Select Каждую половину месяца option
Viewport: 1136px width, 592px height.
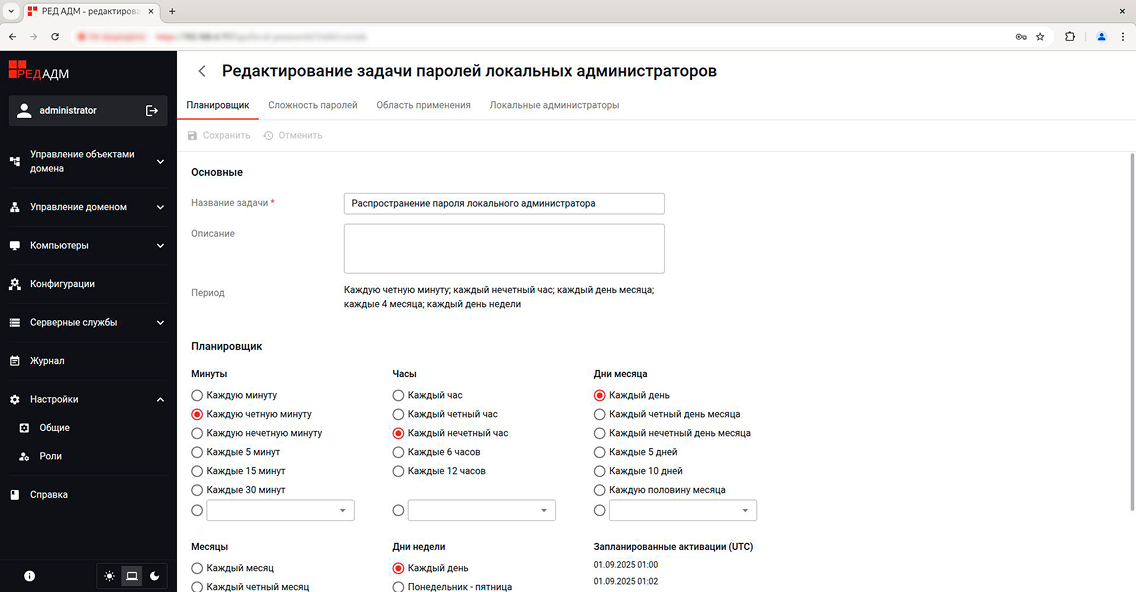click(x=599, y=490)
